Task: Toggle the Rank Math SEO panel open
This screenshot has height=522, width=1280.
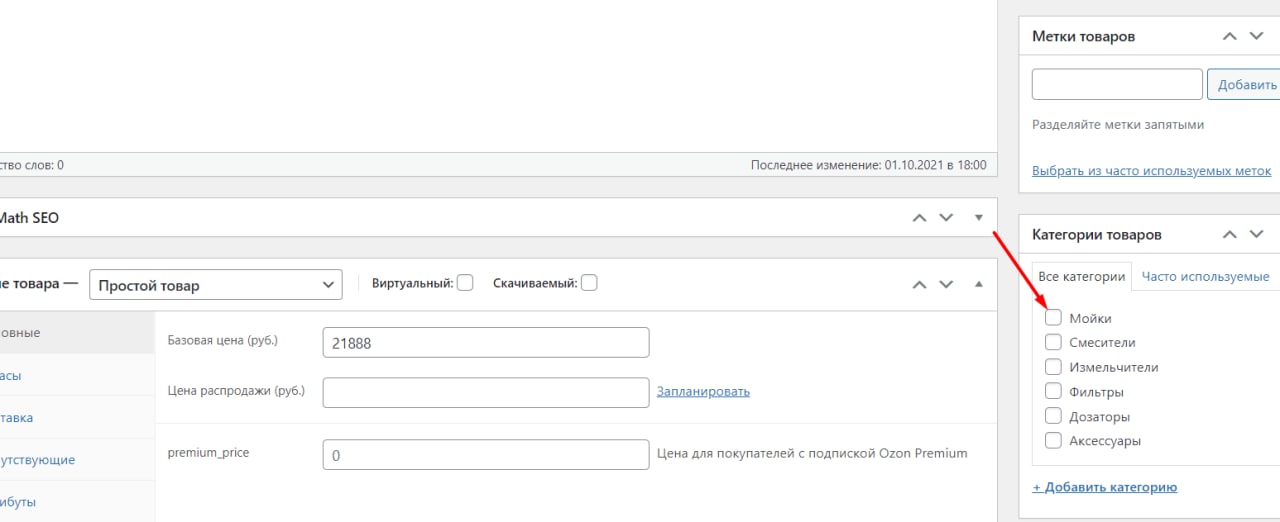Action: tap(979, 217)
